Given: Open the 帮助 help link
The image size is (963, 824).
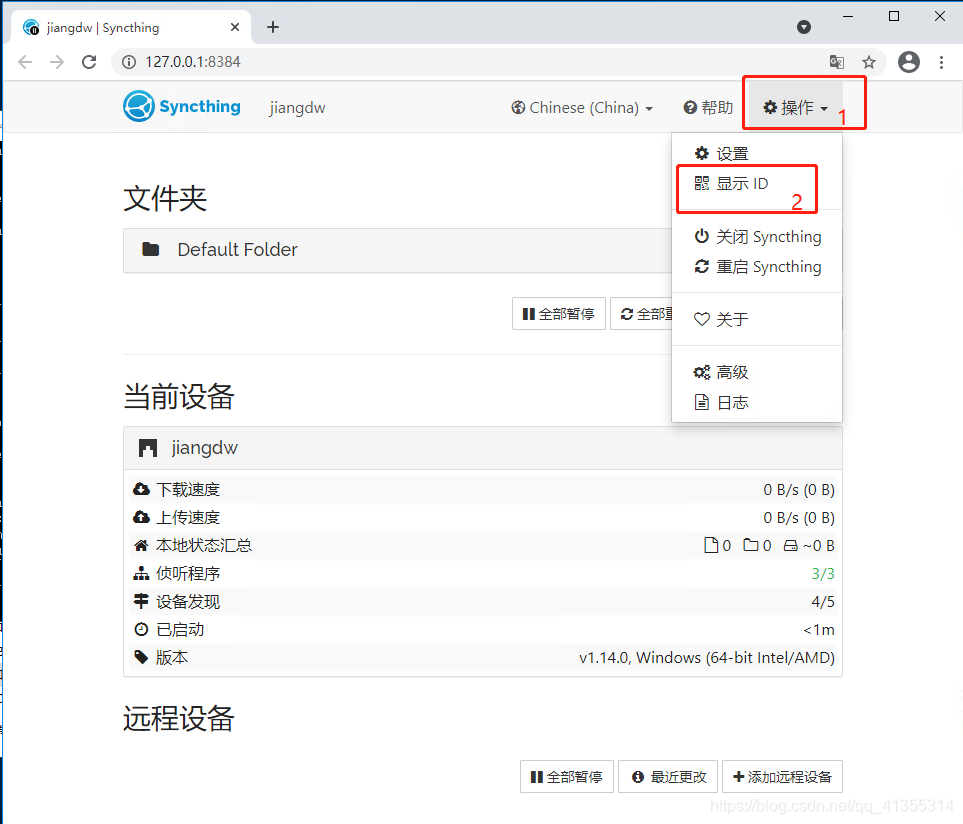Looking at the screenshot, I should pos(708,107).
